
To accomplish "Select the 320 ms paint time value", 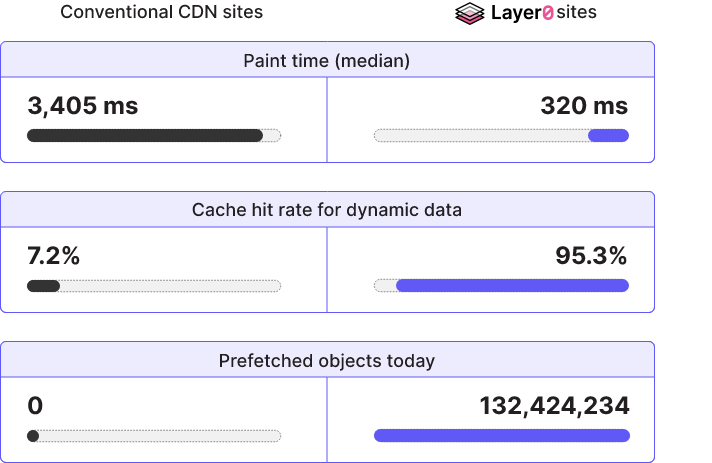I will tap(584, 106).
